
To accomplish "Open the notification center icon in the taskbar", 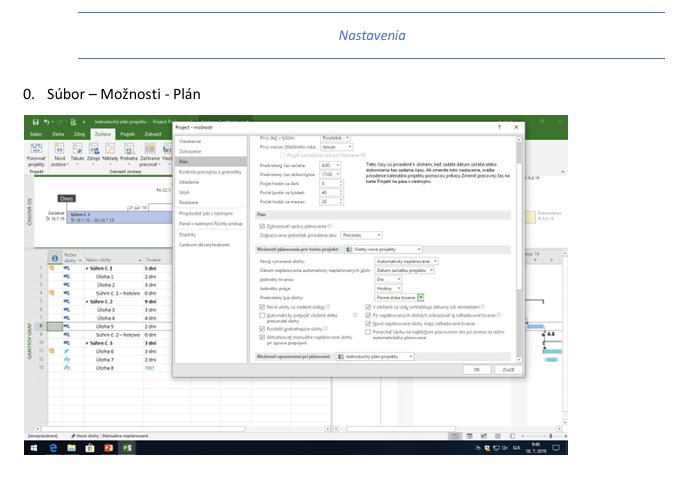I will pyautogui.click(x=556, y=448).
